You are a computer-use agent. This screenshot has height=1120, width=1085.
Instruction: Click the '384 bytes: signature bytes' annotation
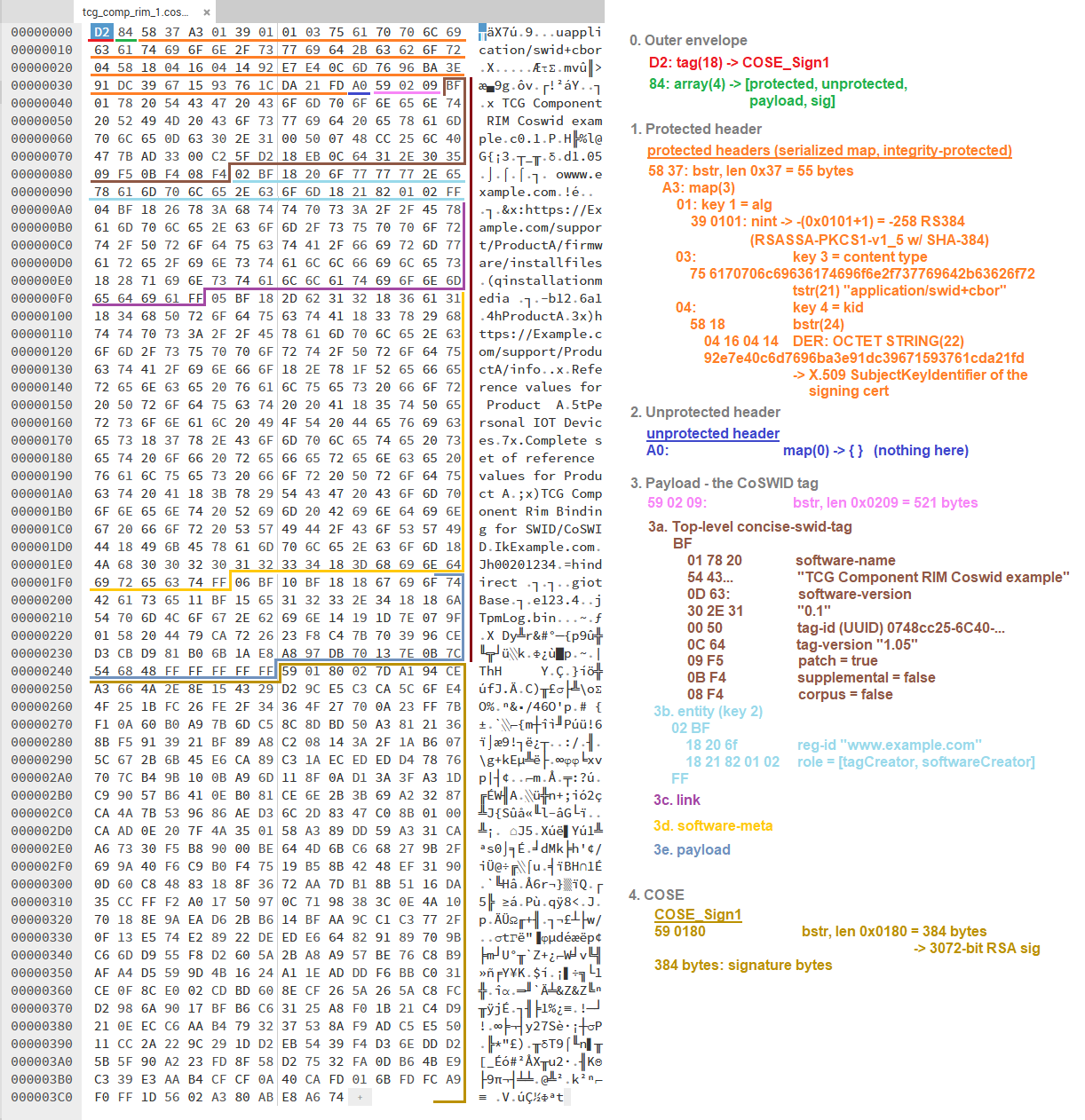tap(743, 965)
